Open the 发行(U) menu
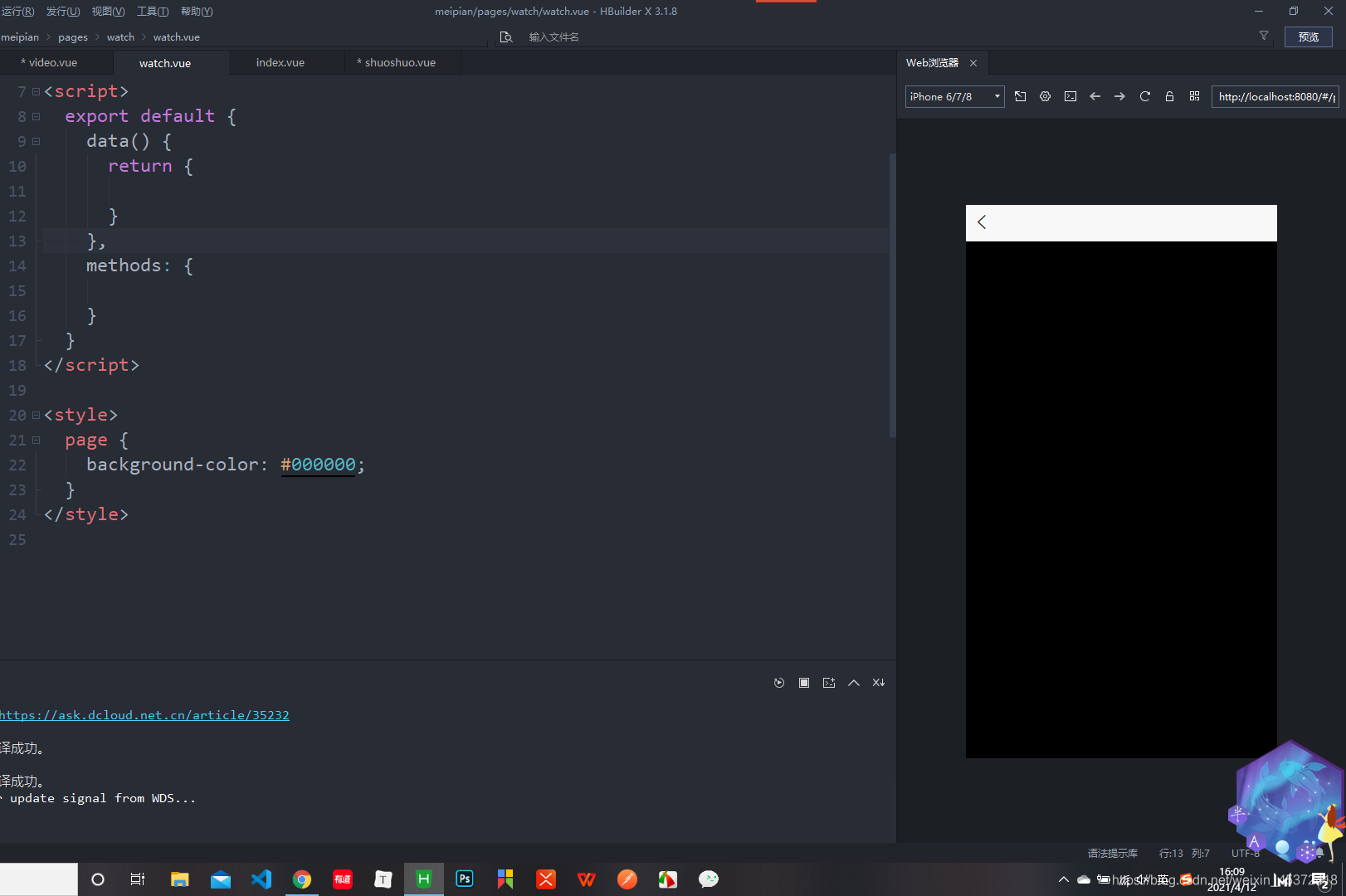This screenshot has width=1346, height=896. (63, 11)
